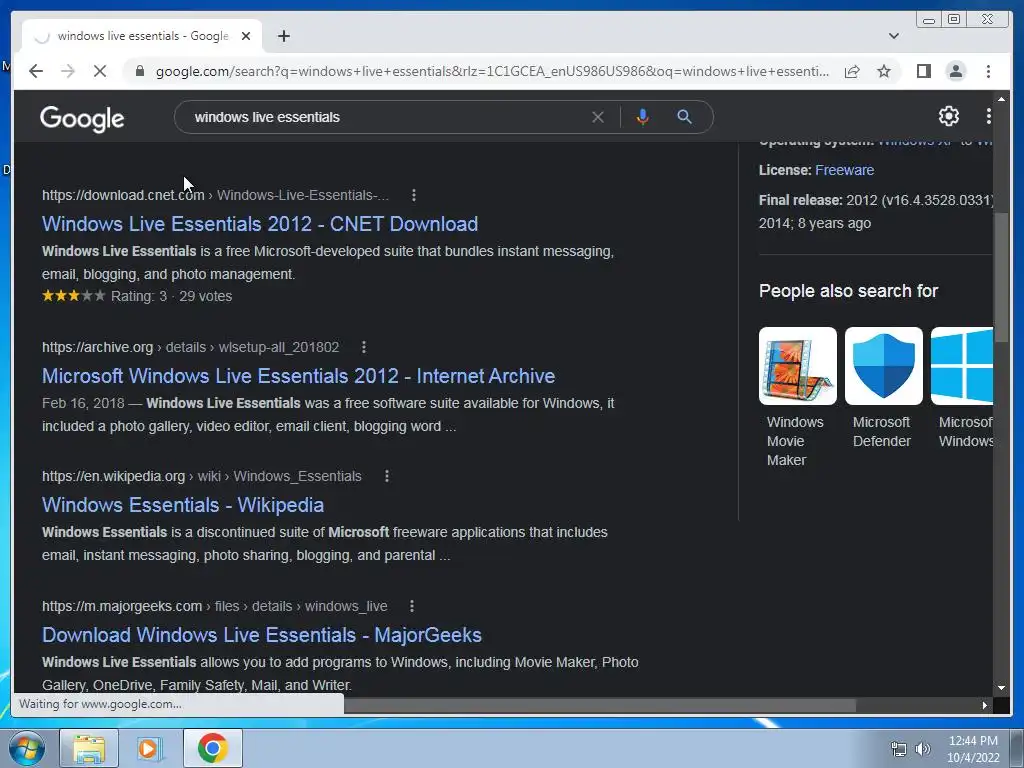This screenshot has height=768, width=1024.
Task: Open the volume tray icon
Action: tap(923, 749)
